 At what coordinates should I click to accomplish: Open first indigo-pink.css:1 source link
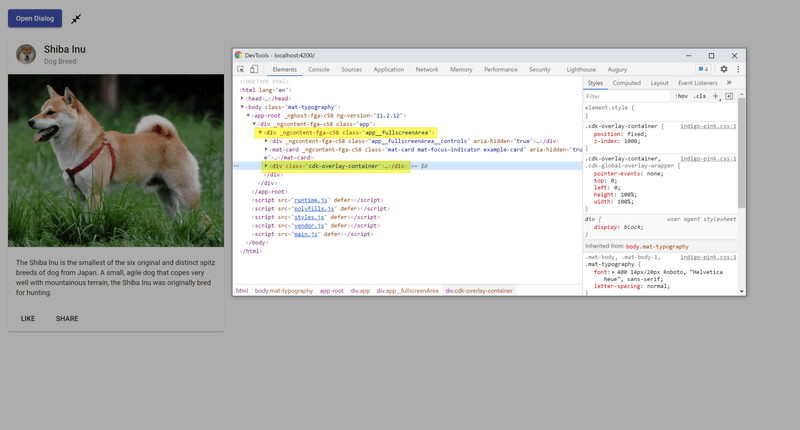click(708, 126)
